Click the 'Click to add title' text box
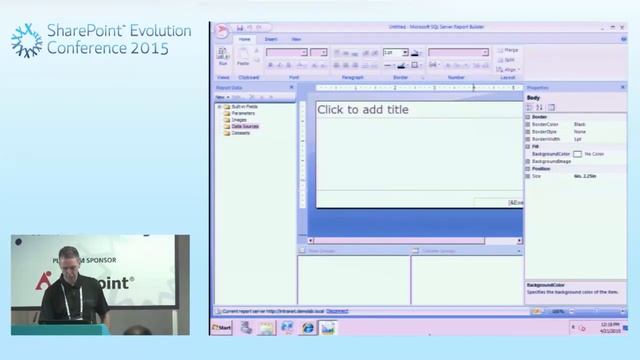The image size is (640, 360). tap(419, 110)
